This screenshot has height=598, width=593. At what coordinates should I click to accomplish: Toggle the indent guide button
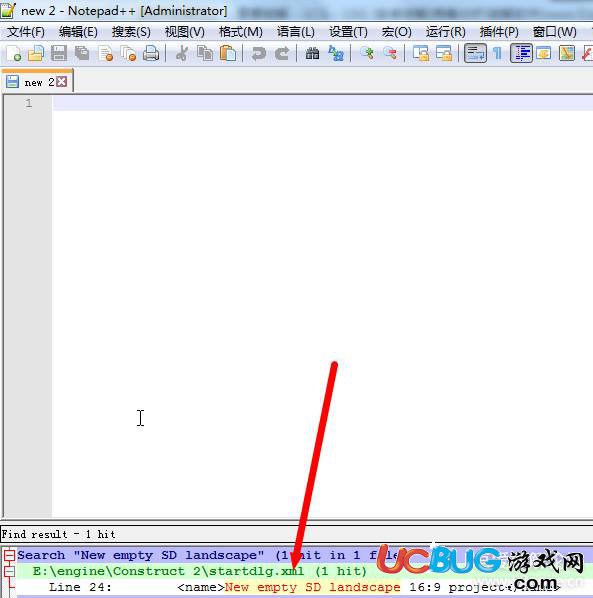(x=521, y=53)
